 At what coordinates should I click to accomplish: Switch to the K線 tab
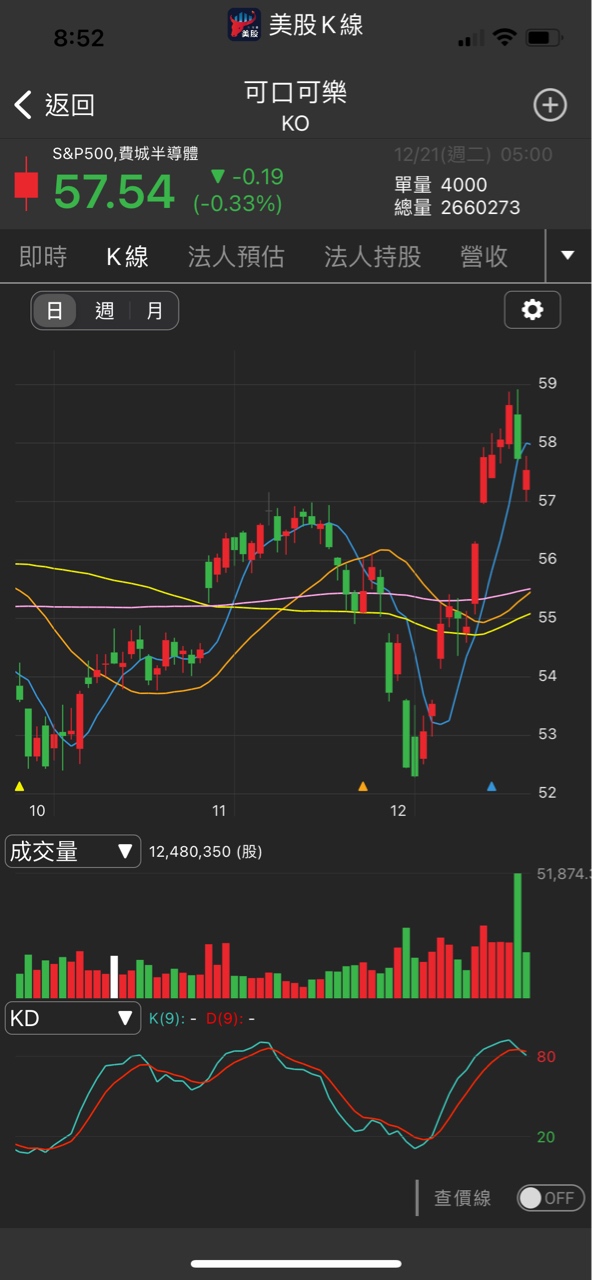[127, 257]
